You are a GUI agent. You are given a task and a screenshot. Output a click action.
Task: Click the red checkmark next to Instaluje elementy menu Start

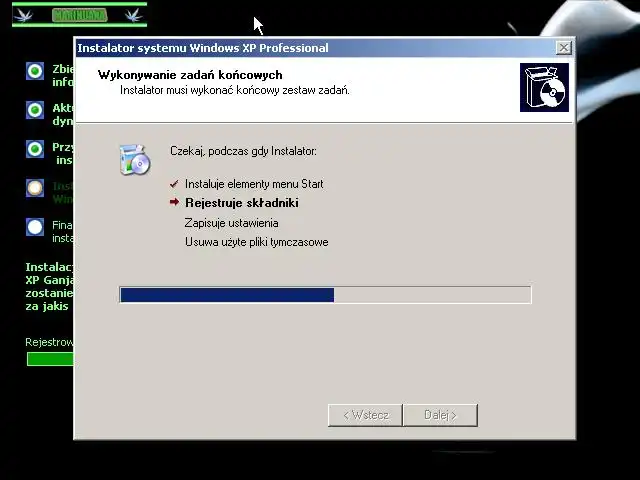[174, 184]
